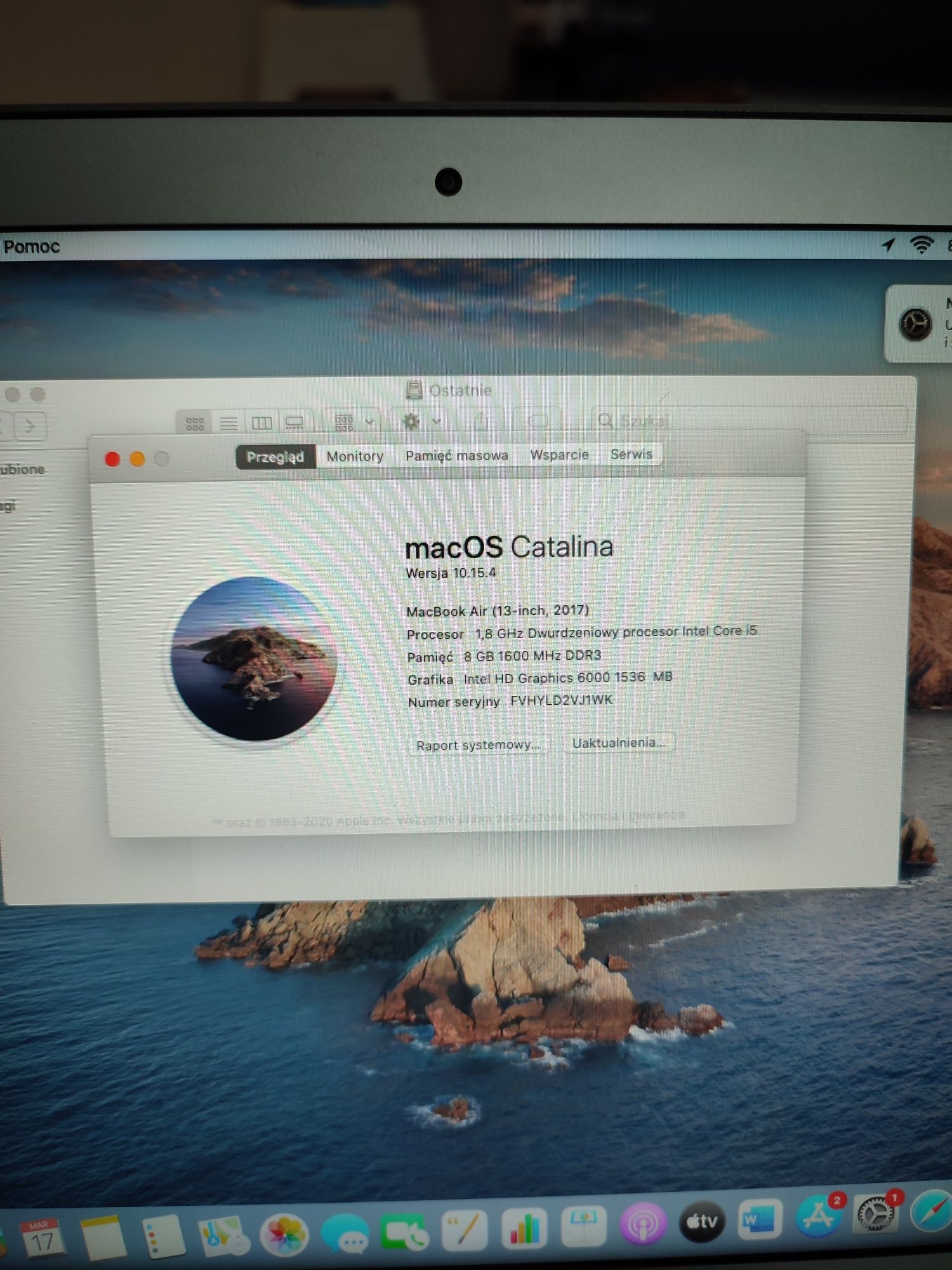
Task: Close the About This Mac window
Action: 112,459
